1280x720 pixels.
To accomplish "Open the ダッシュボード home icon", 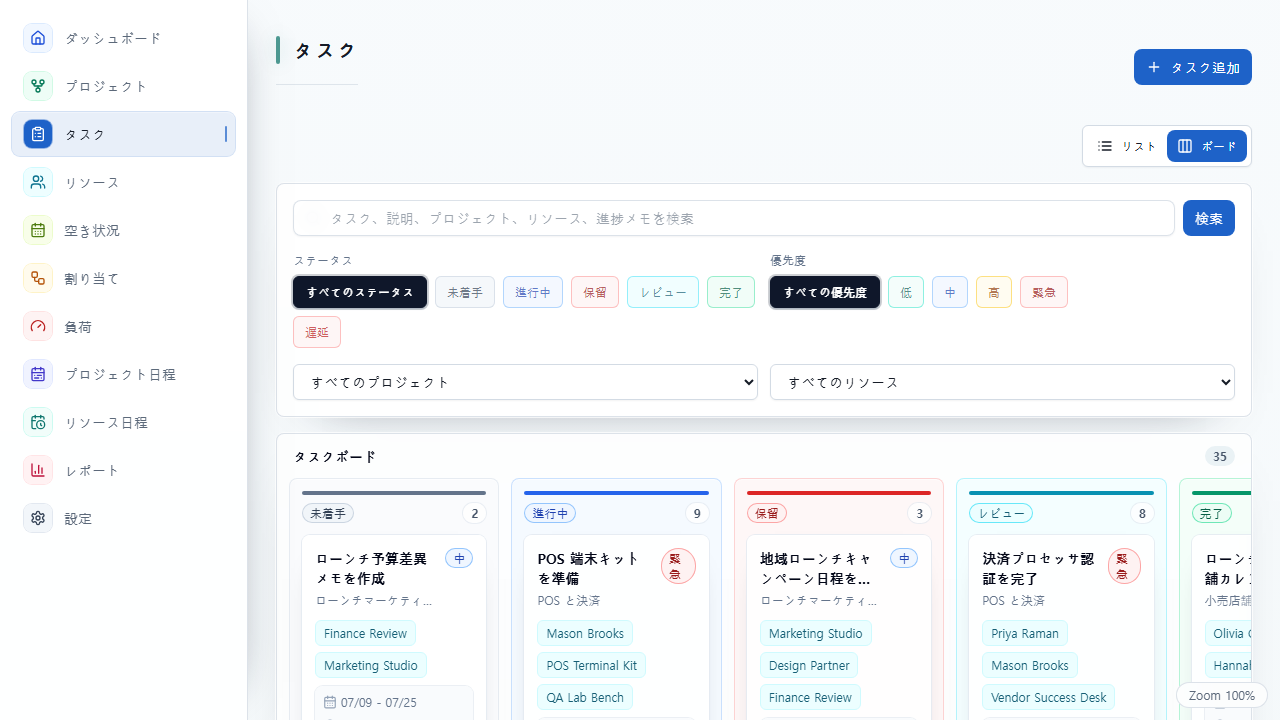I will [x=38, y=38].
